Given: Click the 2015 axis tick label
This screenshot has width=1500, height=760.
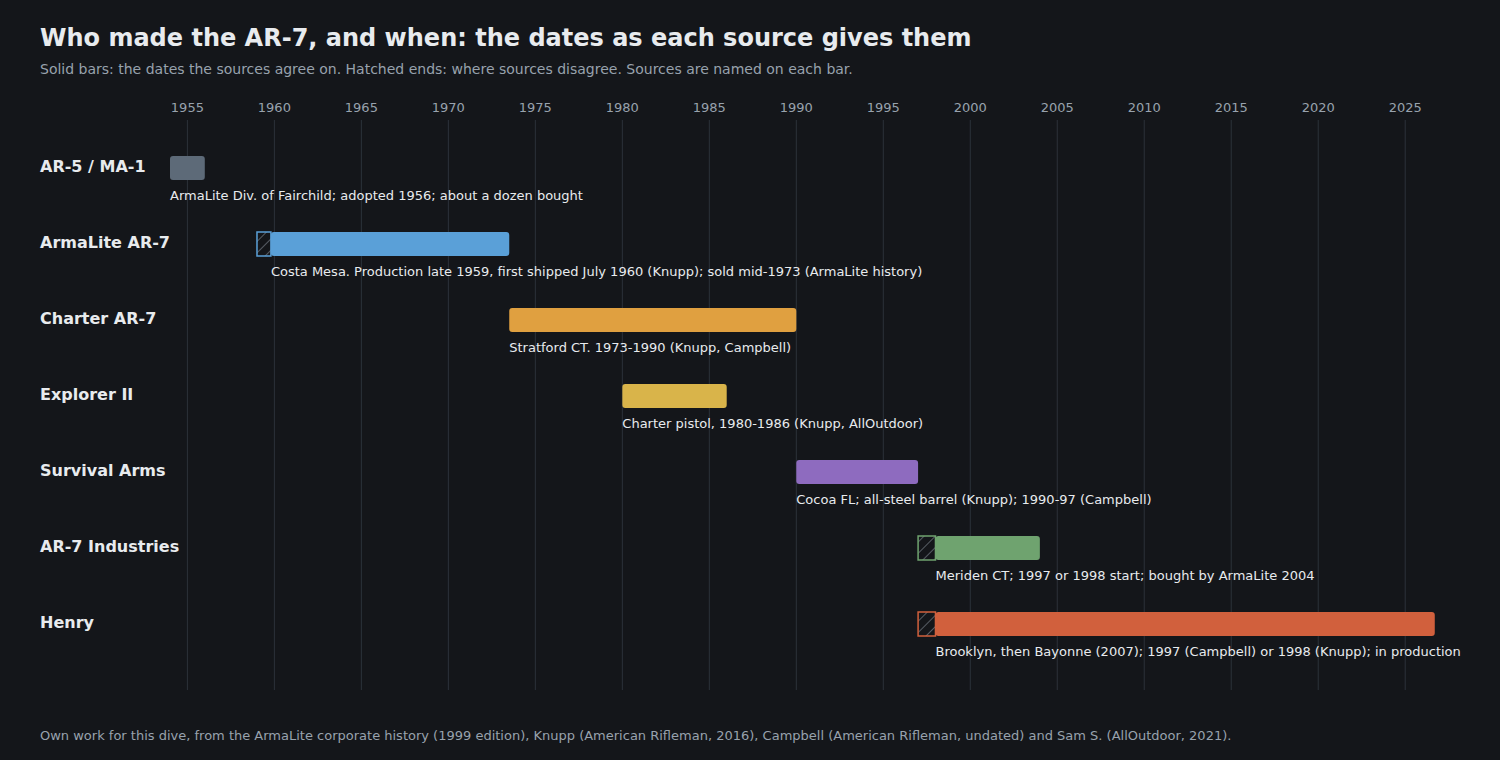Looking at the screenshot, I should (1231, 108).
